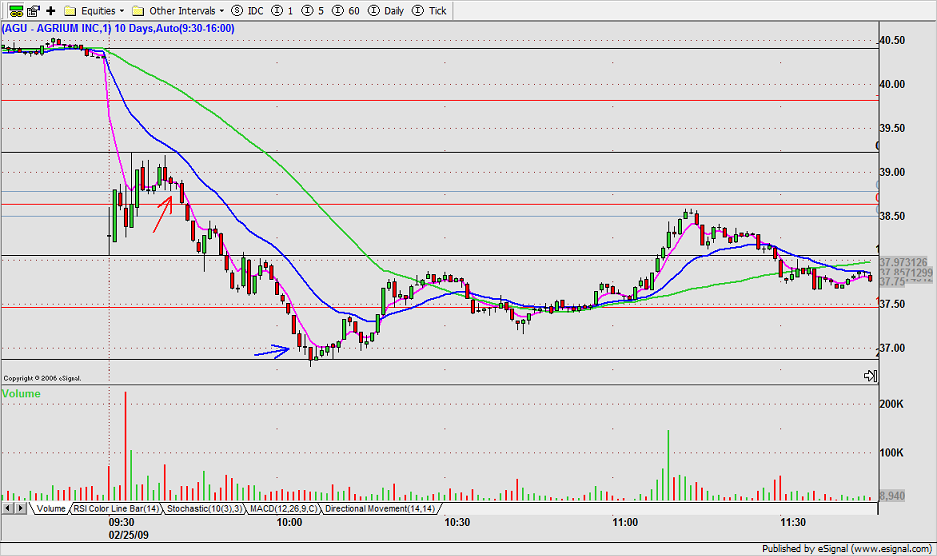The width and height of the screenshot is (937, 556).
Task: Click the 40.00 price axis label
Action: (892, 84)
